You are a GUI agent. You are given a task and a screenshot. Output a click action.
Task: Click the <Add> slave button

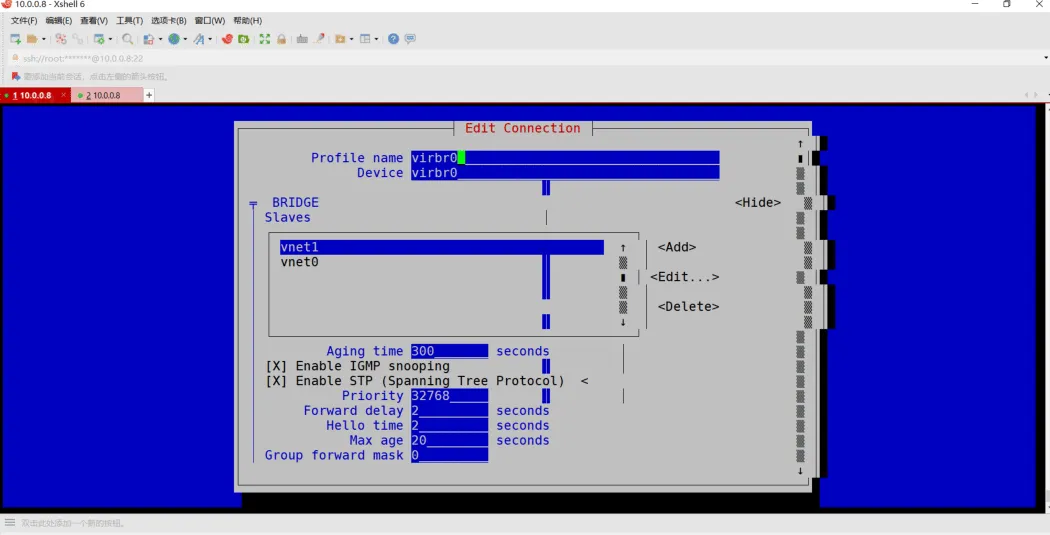676,247
